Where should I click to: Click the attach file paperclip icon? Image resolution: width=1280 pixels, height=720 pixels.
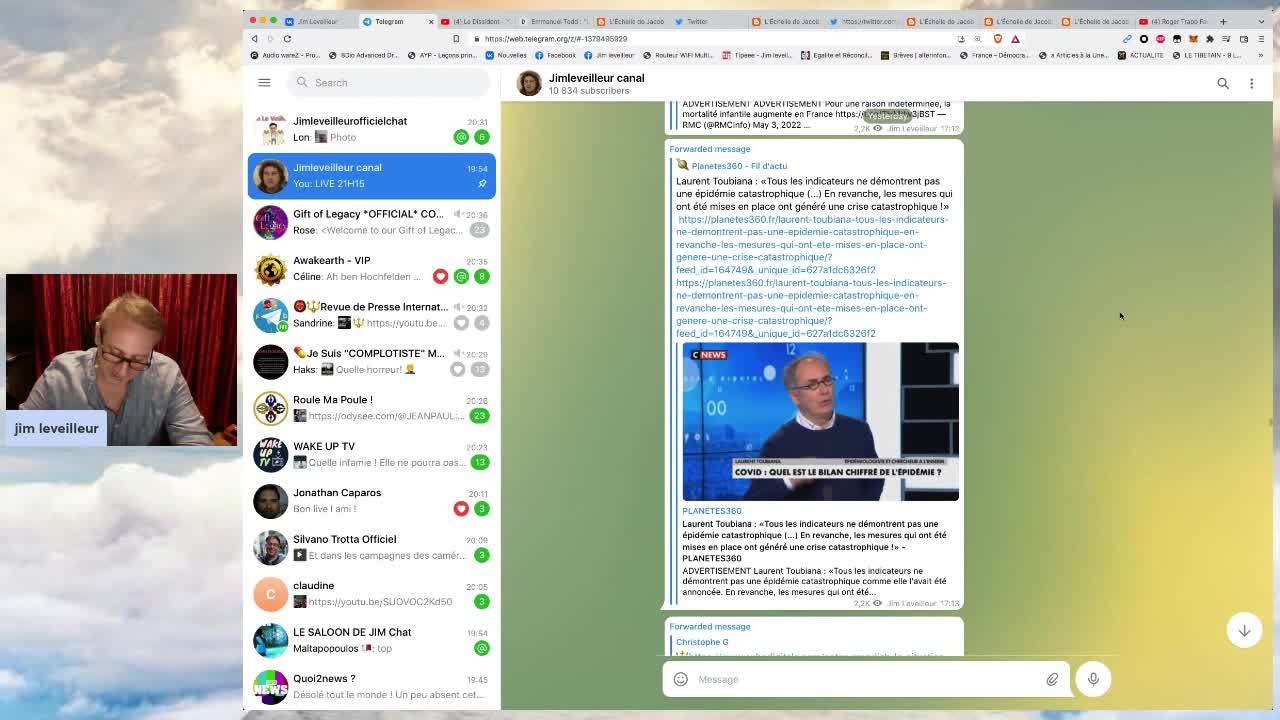[x=1052, y=679]
